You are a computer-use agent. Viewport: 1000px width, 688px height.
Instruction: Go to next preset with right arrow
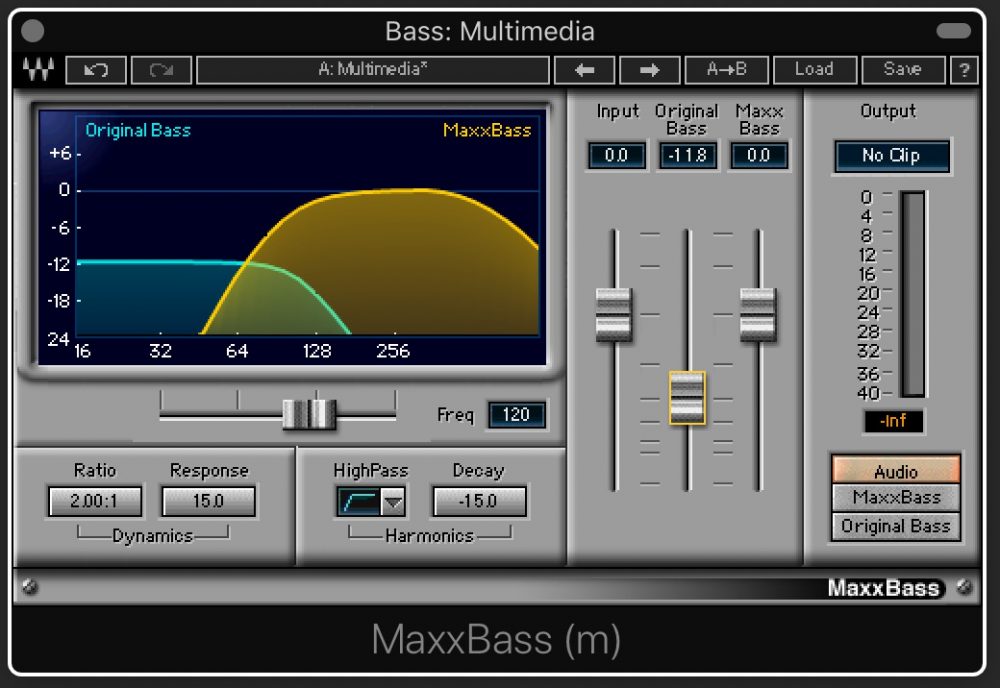649,70
